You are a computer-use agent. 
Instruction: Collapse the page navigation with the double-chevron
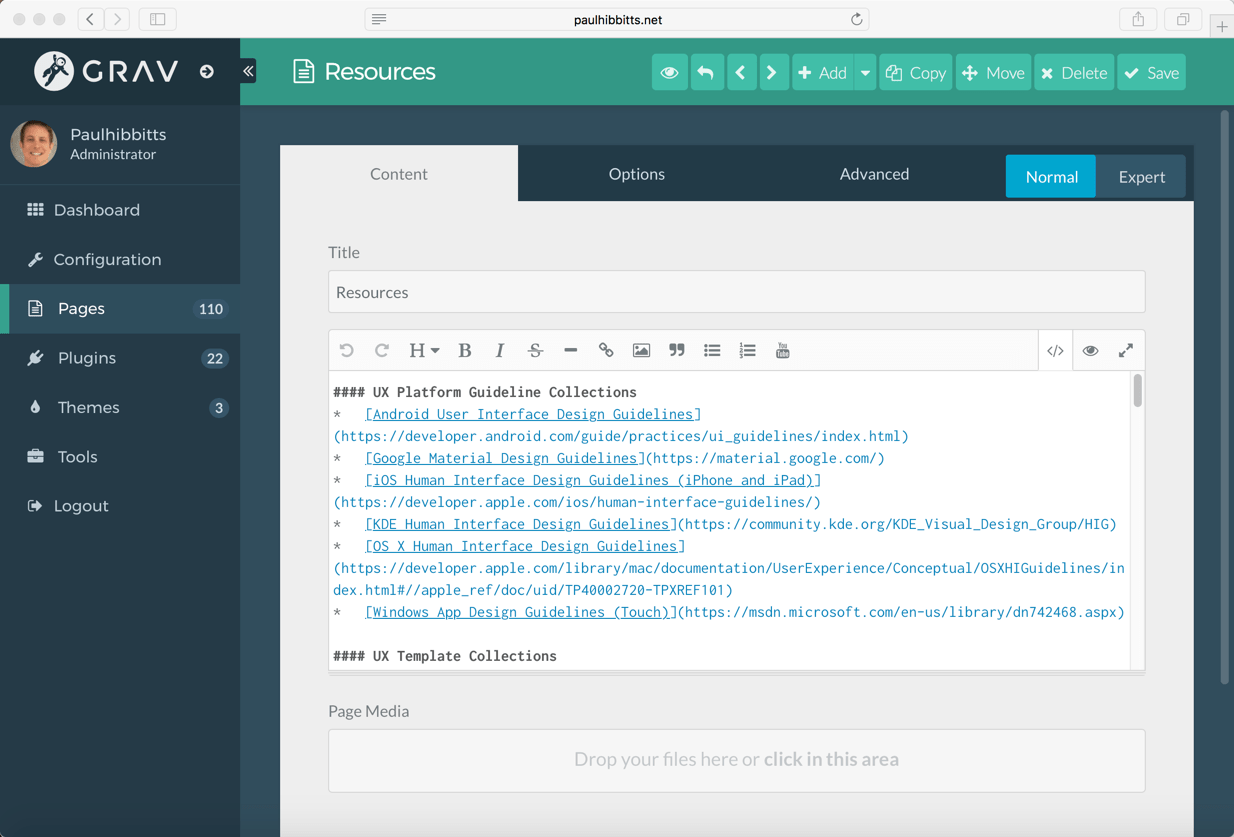[x=247, y=70]
